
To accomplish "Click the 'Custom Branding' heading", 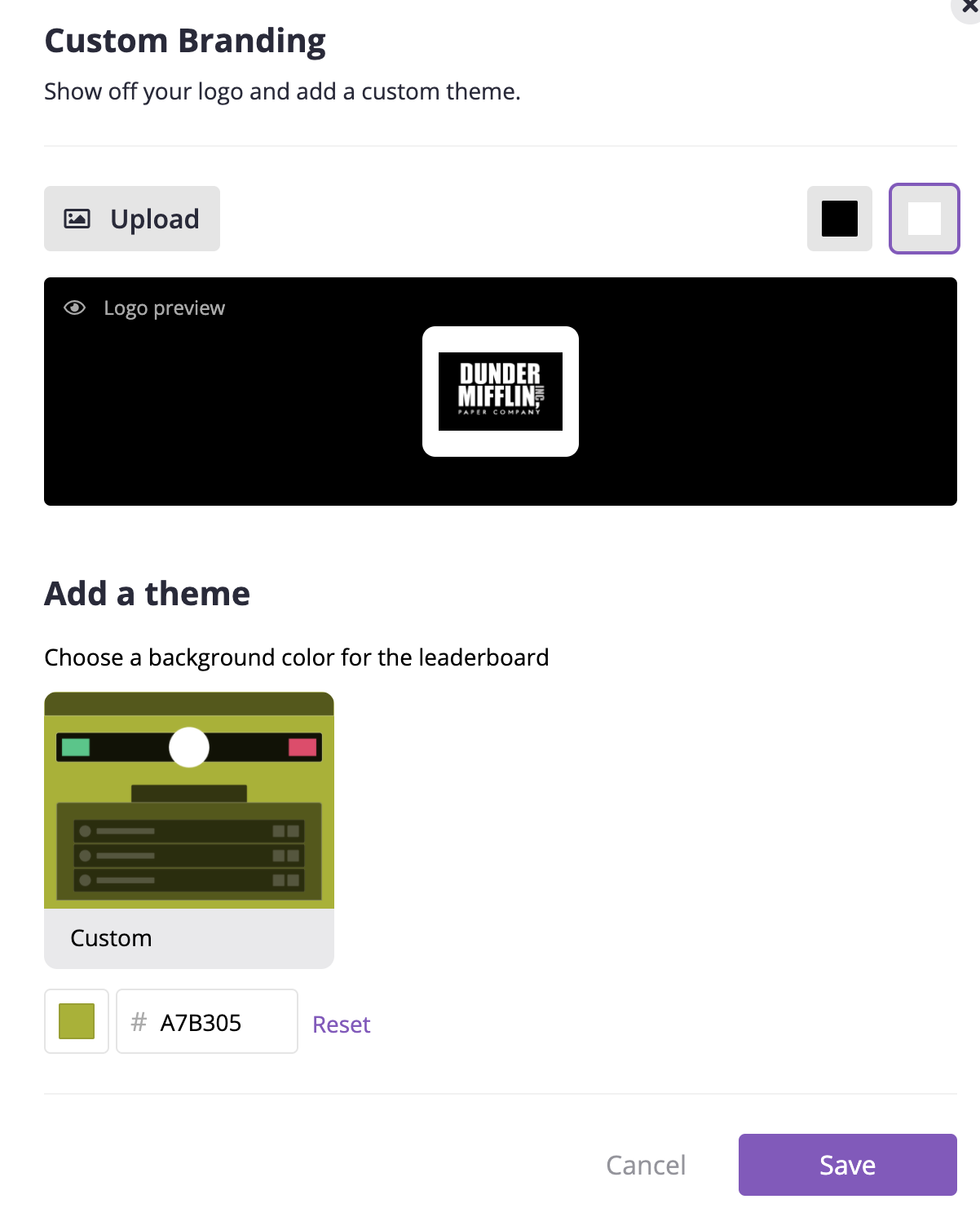I will [x=185, y=41].
